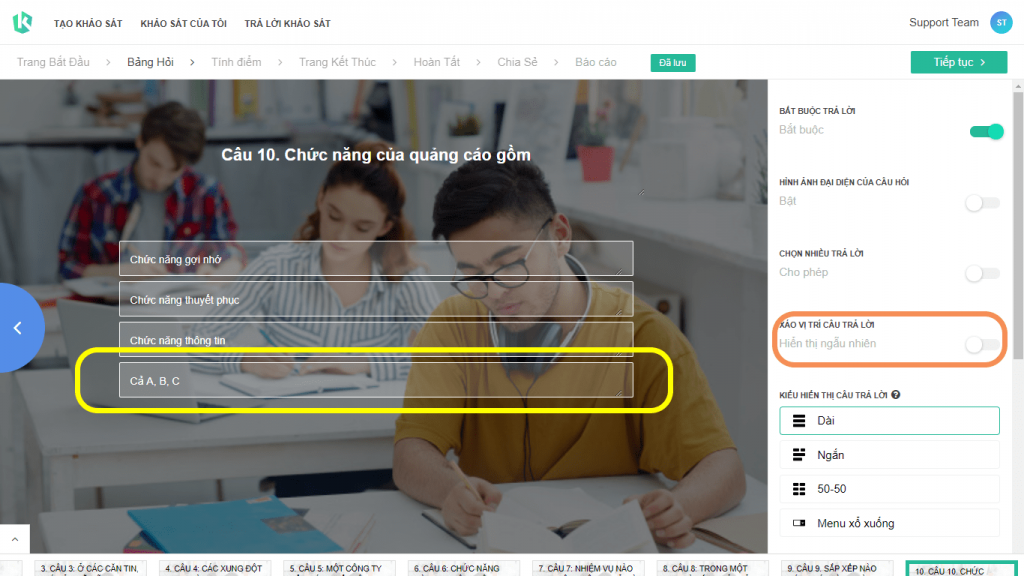Open KHẢO SÁT CỦA TÔI menu

tap(184, 24)
